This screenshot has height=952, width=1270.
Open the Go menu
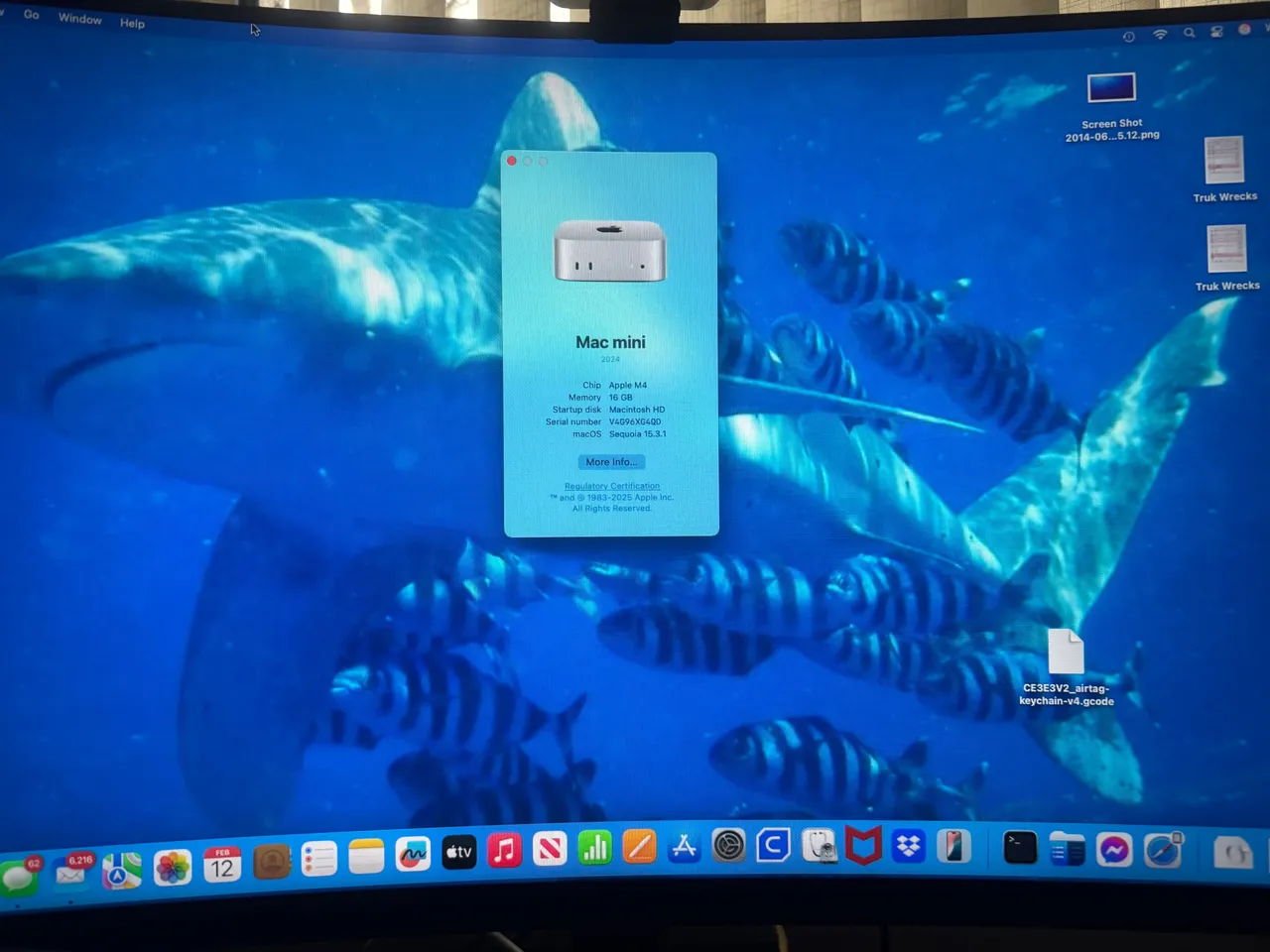coord(32,15)
